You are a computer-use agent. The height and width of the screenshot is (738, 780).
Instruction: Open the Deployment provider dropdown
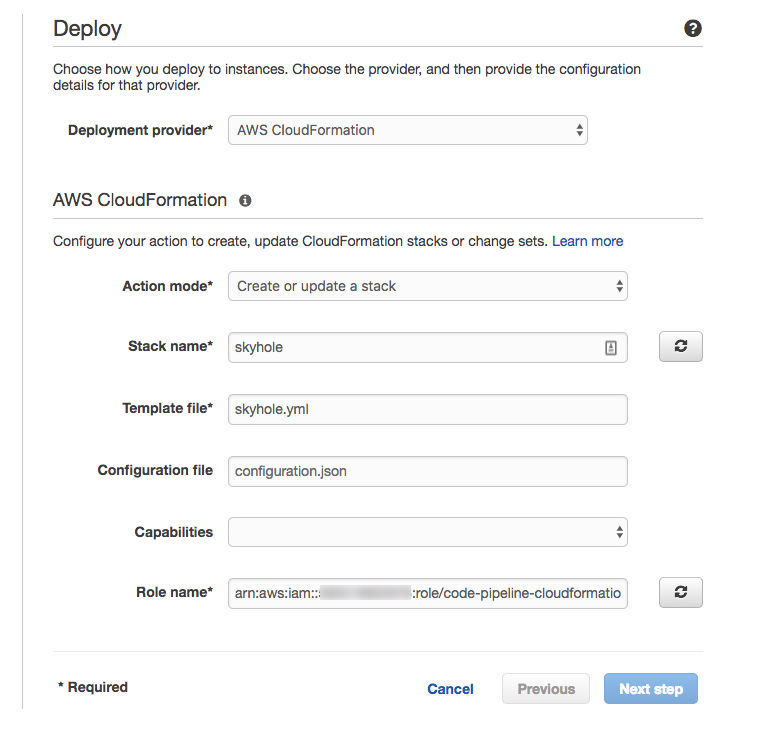pos(408,130)
